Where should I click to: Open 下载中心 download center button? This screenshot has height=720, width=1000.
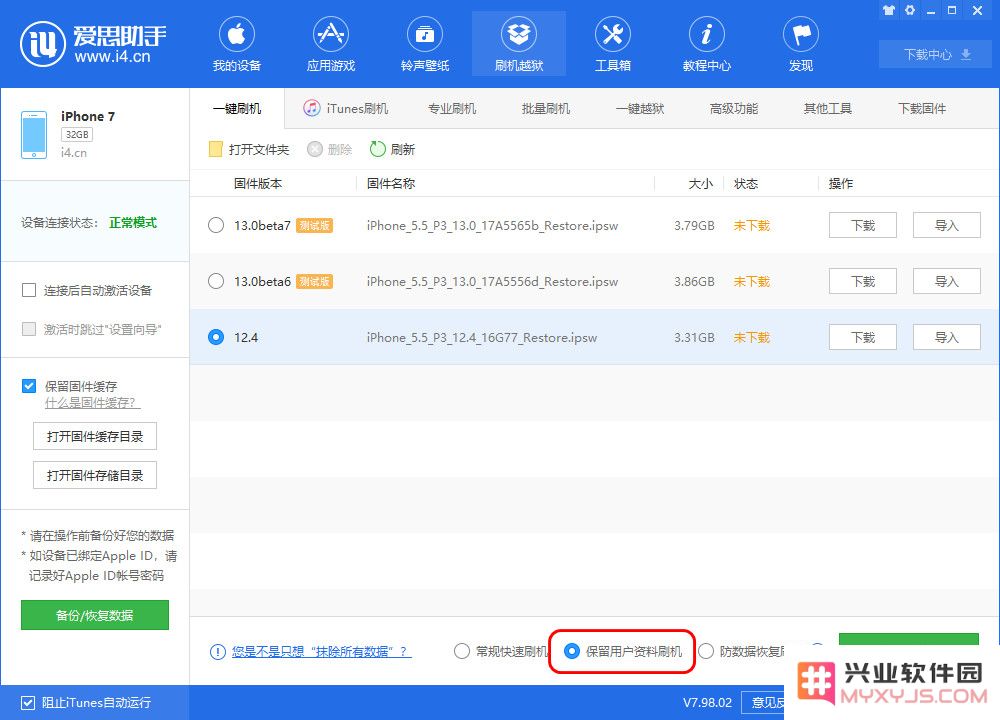pos(936,55)
